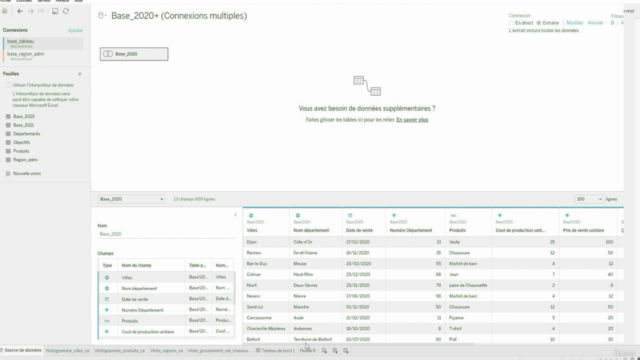This screenshot has width=640, height=360.
Task: Click the new worksheet icon
Action: coord(324,351)
